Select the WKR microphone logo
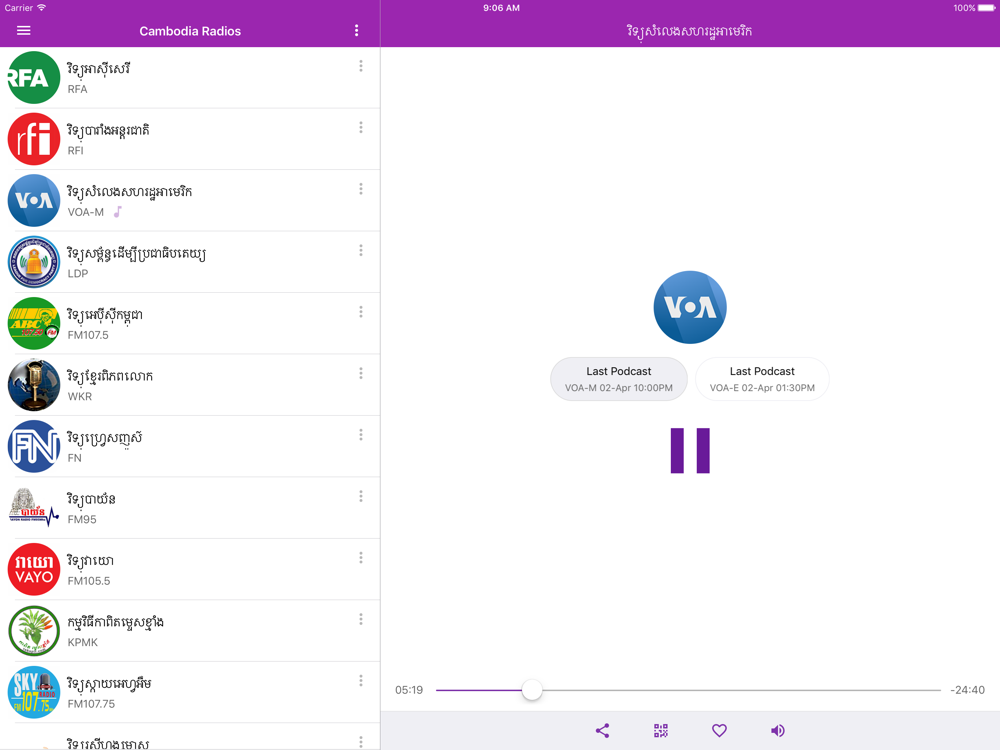This screenshot has width=1000, height=750. (x=34, y=385)
